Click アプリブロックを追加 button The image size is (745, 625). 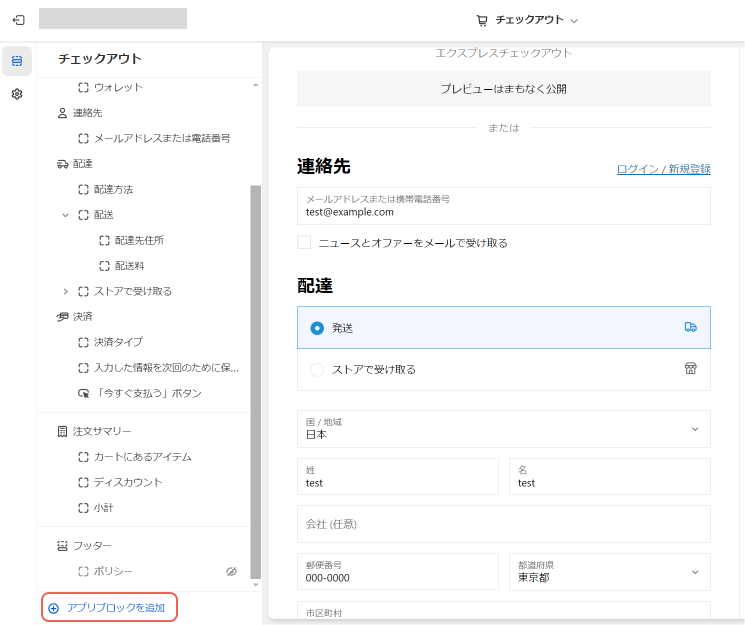(109, 608)
